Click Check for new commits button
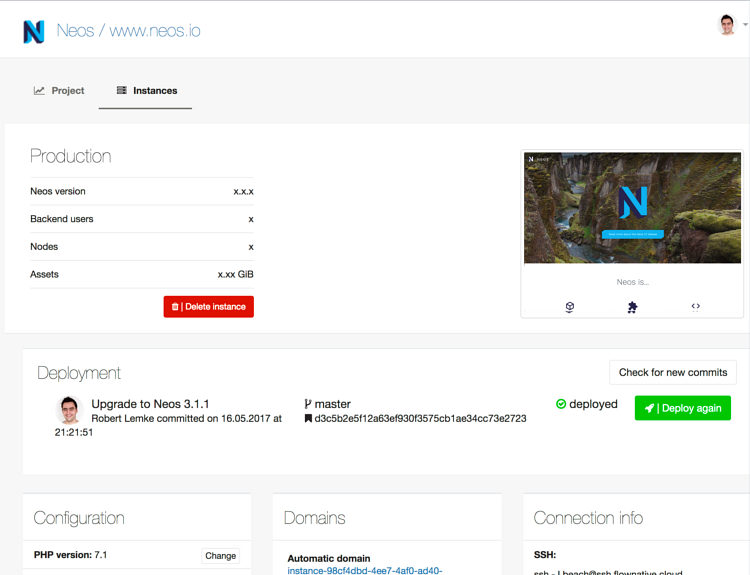750x575 pixels. [673, 372]
